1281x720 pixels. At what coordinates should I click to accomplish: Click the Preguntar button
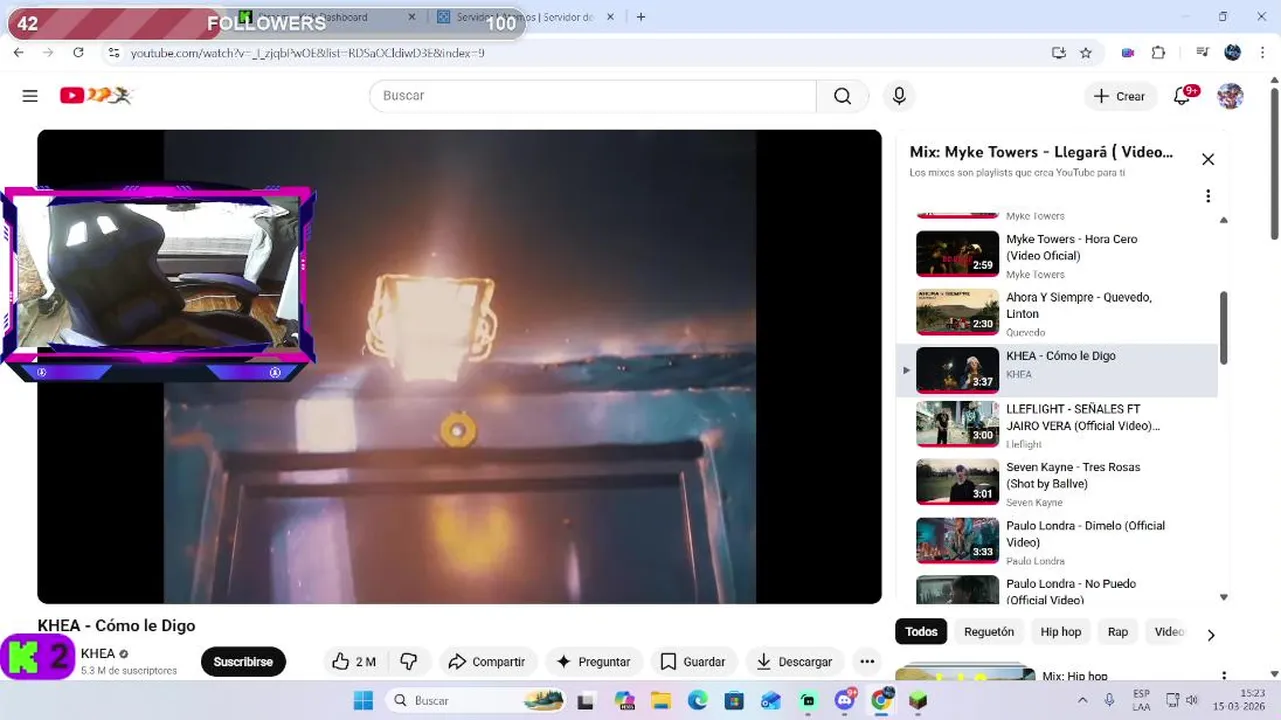(x=594, y=662)
